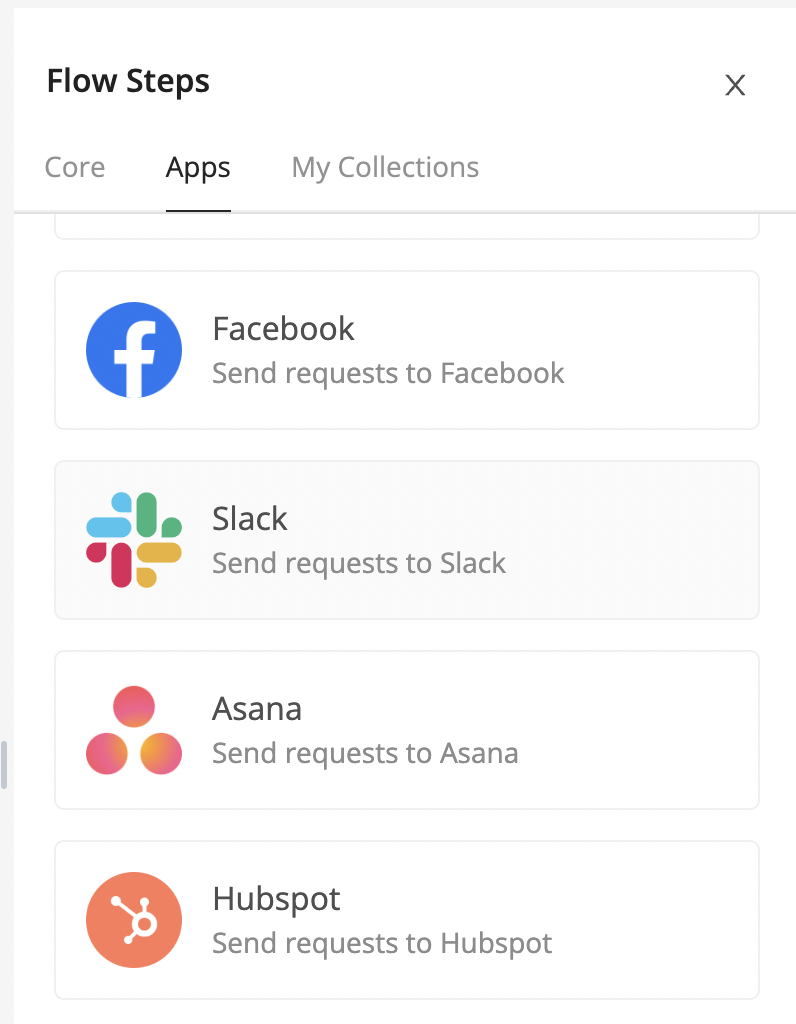Image resolution: width=796 pixels, height=1024 pixels.
Task: Select the Apps tab
Action: 198,168
